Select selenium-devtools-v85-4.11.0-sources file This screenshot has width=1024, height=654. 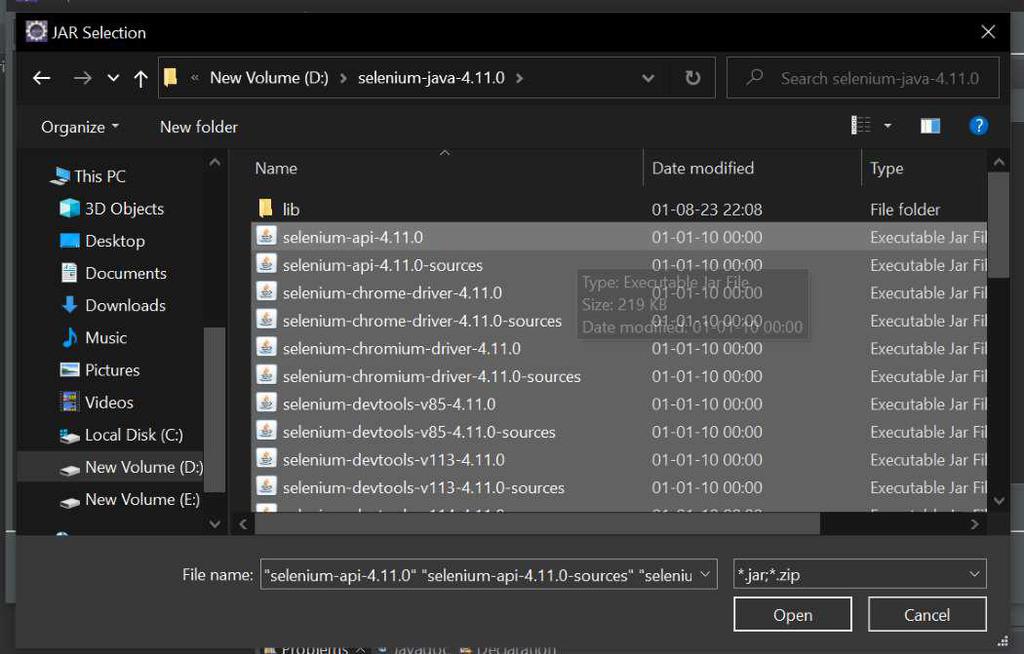618,432
